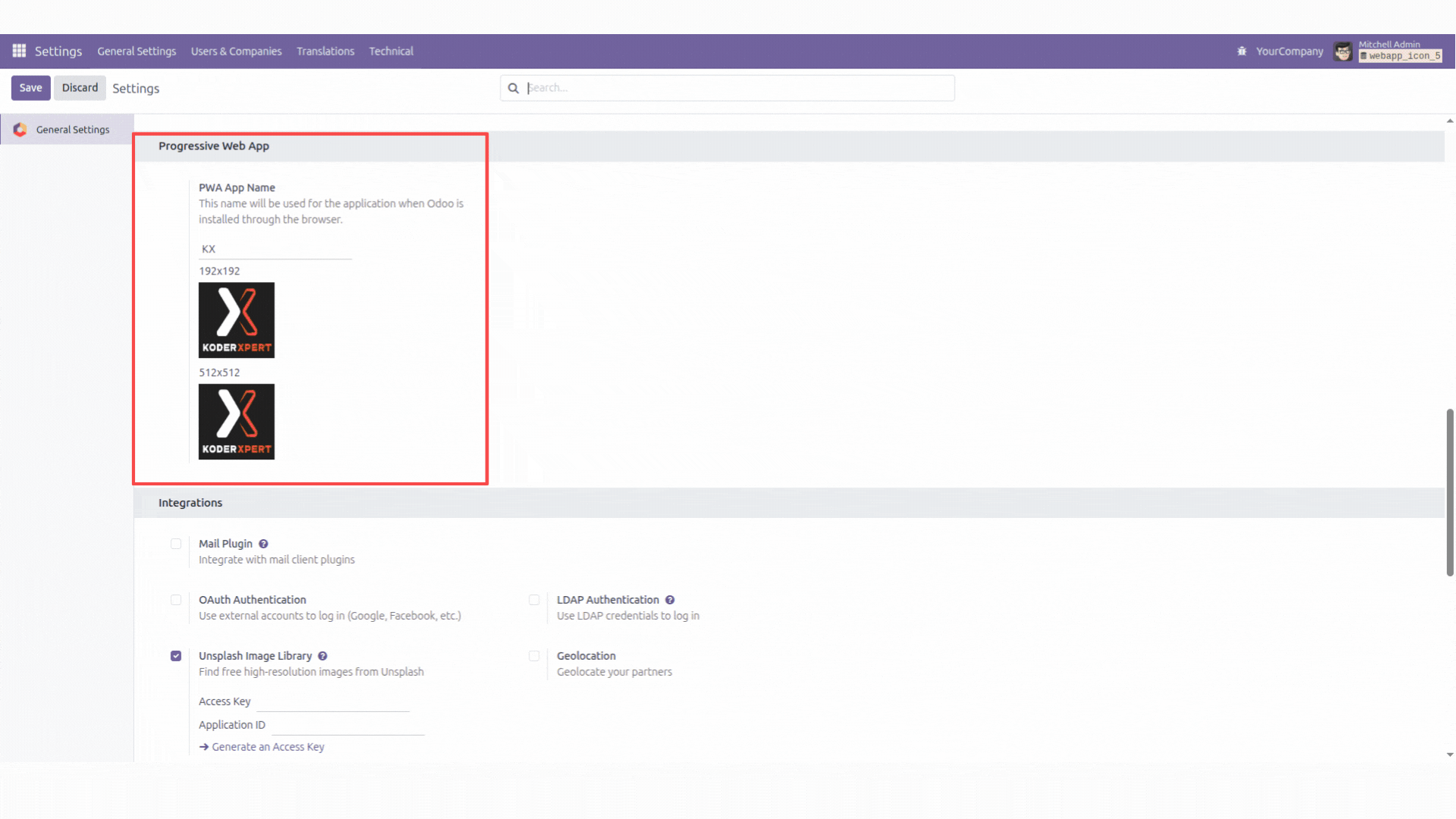Enable the LDAP Authentication checkbox
The image size is (1456, 819).
534,600
